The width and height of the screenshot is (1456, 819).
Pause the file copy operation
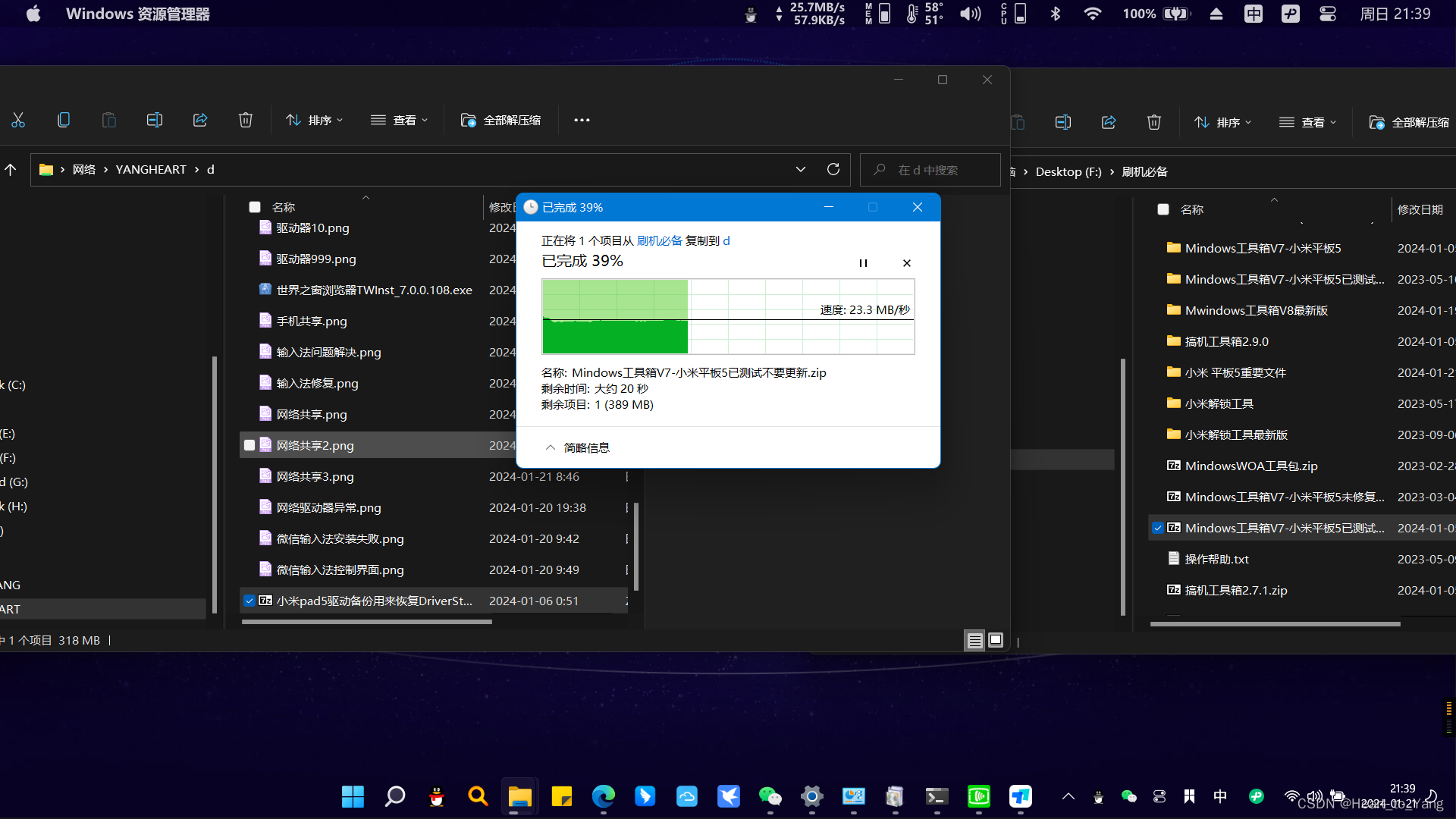click(863, 263)
